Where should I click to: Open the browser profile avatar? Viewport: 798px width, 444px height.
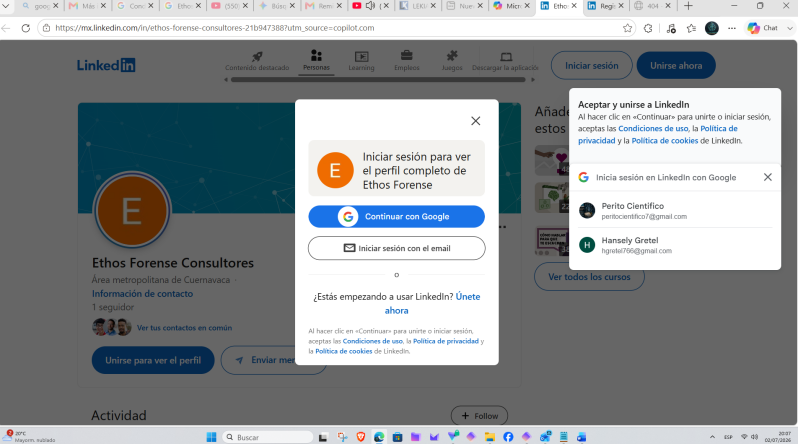click(711, 29)
